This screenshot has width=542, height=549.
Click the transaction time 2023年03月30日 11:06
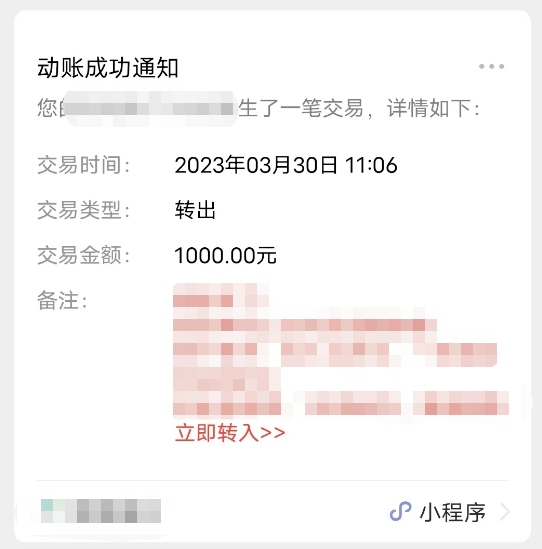coord(286,165)
